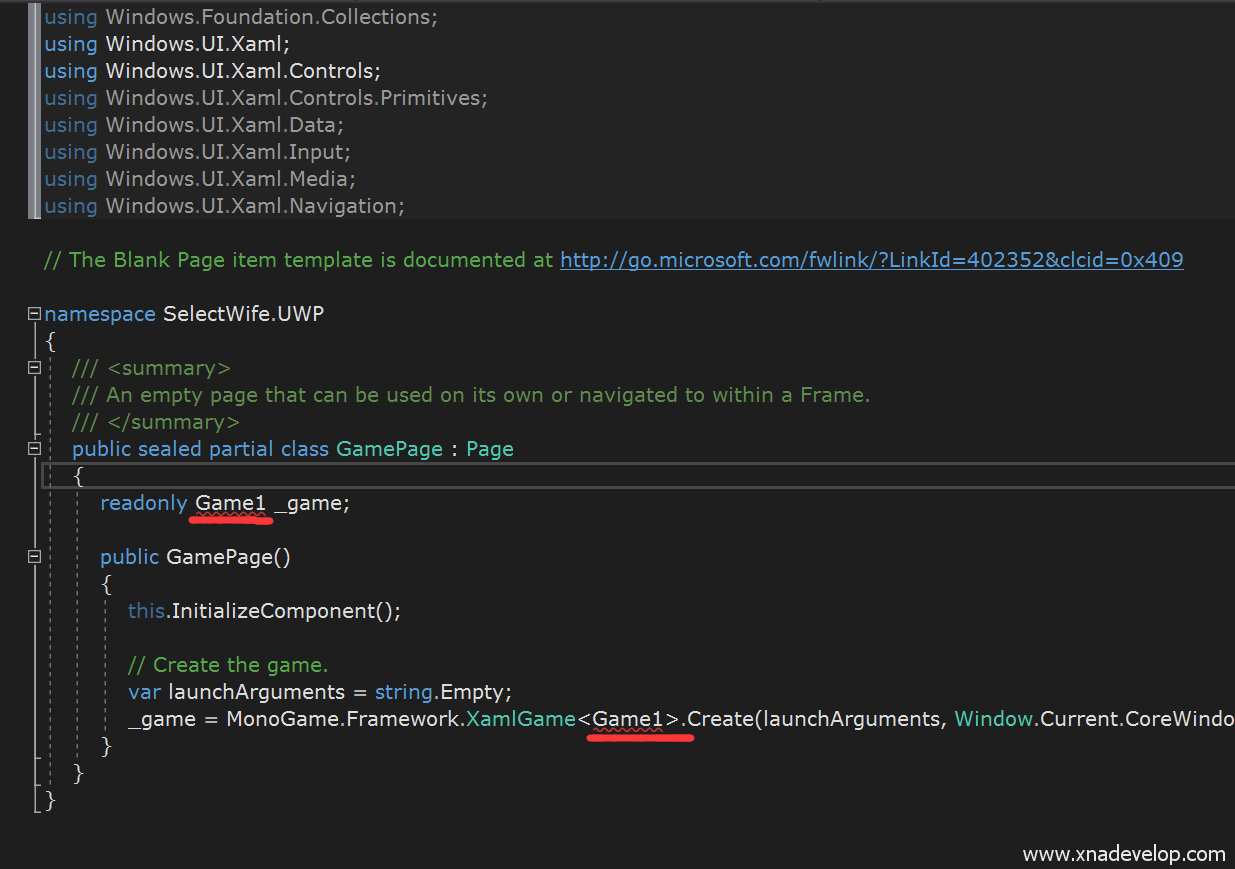Click the www.xnadevelop.com watermark text
1235x869 pixels.
1123,854
